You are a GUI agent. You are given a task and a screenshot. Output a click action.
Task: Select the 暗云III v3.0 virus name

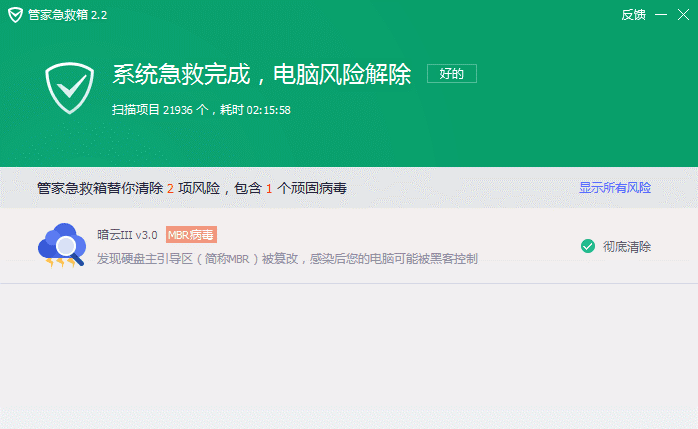point(127,235)
